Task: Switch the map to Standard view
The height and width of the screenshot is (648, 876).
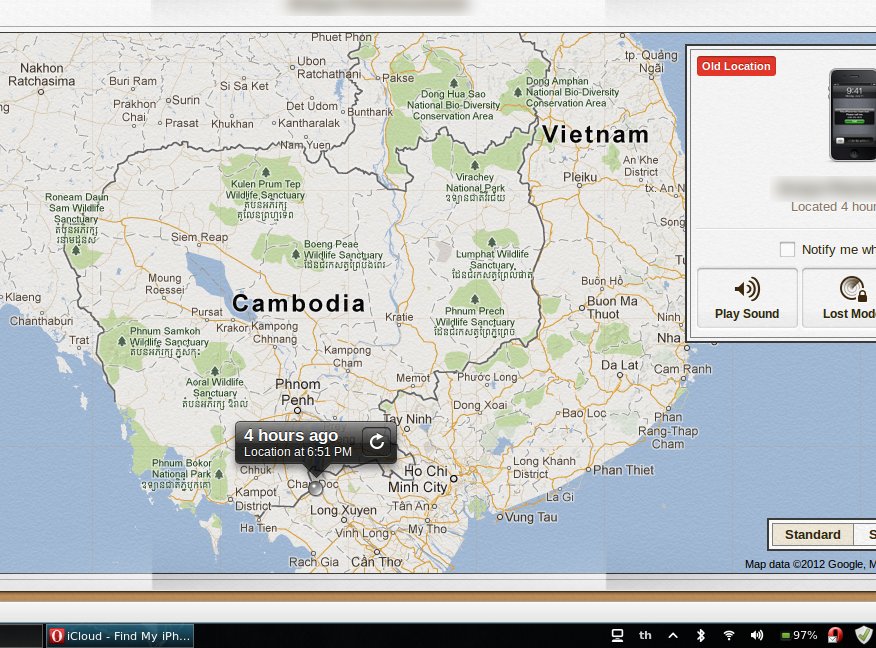Action: (812, 535)
